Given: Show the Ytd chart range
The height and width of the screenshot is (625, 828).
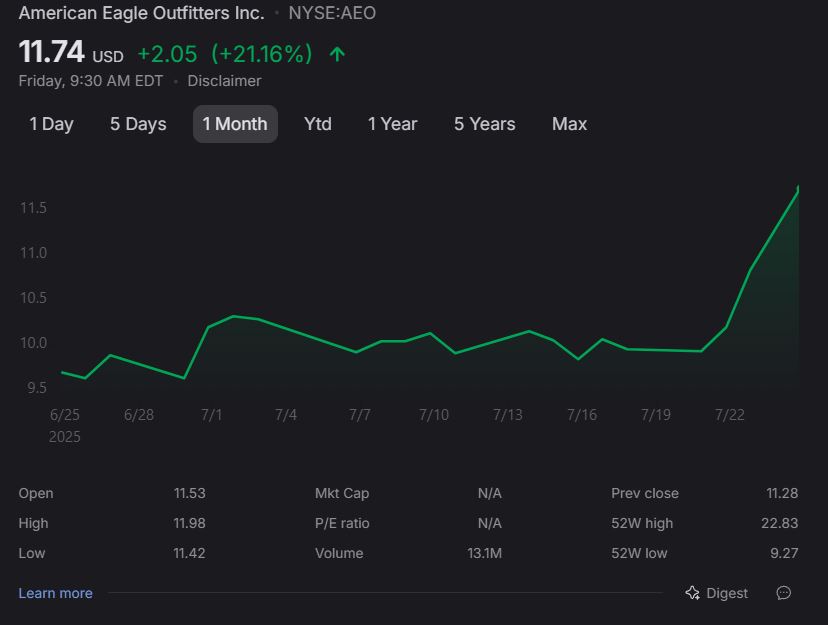Looking at the screenshot, I should (x=318, y=124).
